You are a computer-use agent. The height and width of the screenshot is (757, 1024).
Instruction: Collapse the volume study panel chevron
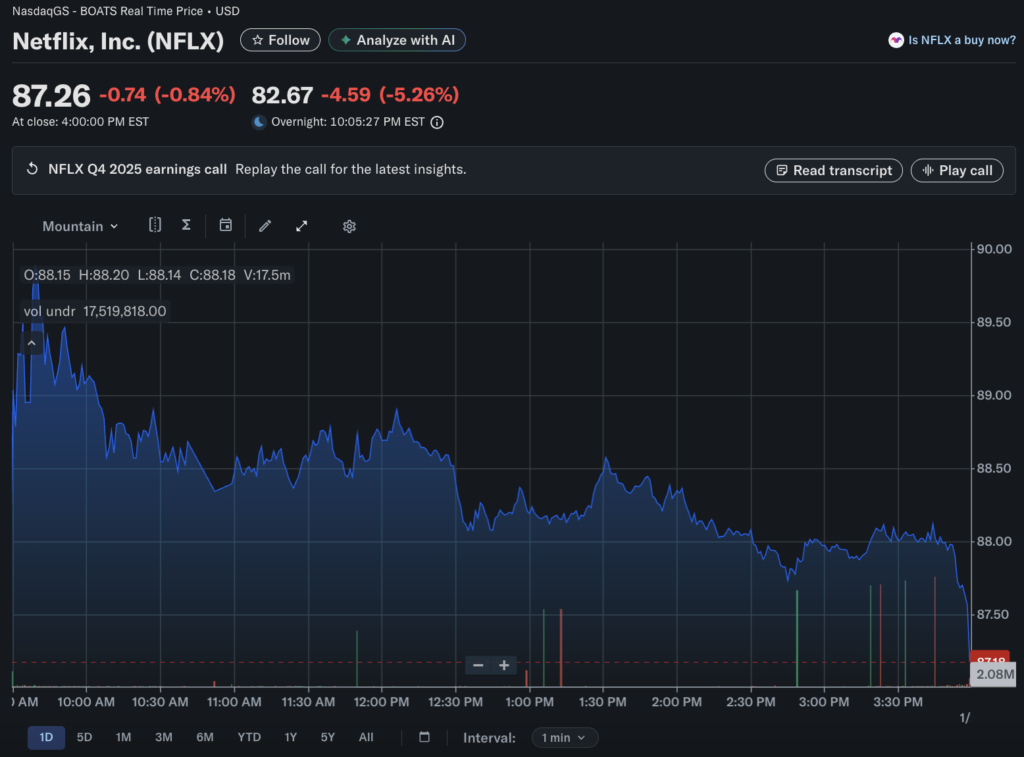[31, 343]
